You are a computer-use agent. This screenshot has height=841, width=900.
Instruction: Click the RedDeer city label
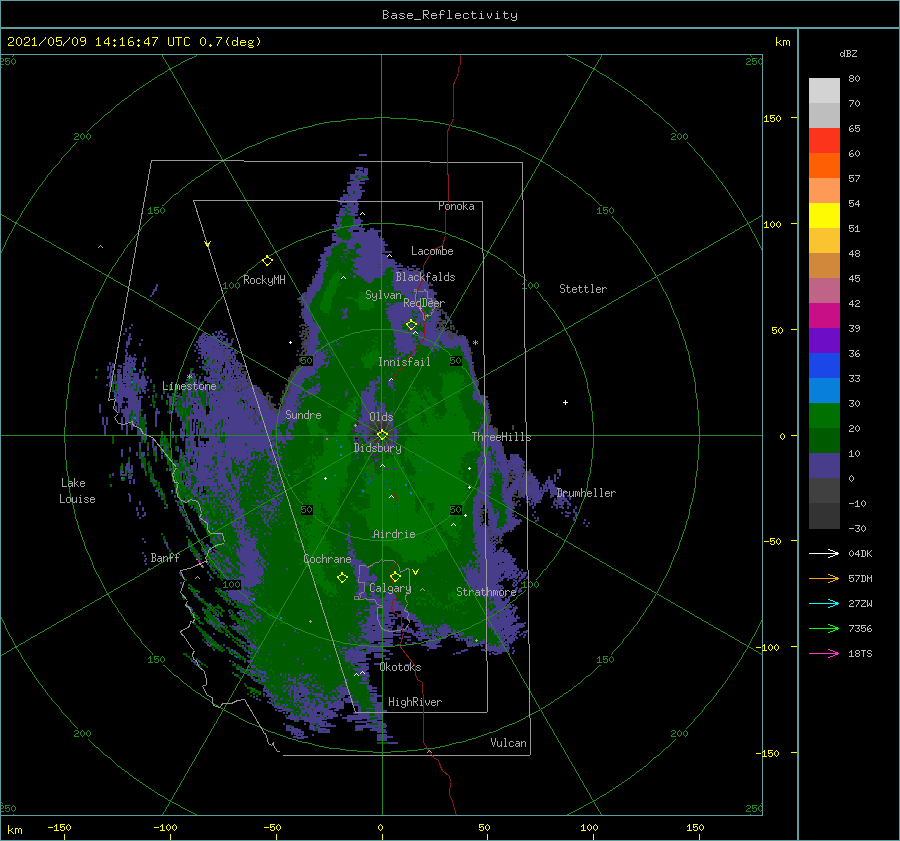point(424,303)
